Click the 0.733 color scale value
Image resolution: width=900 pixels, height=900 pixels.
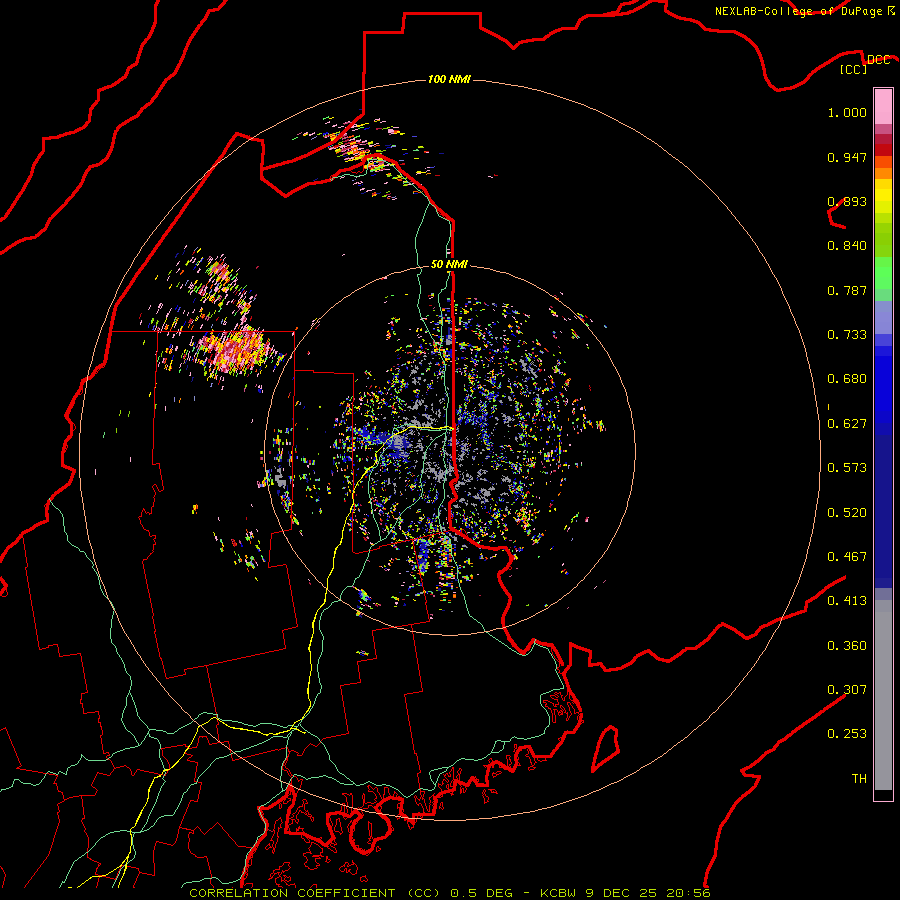[x=847, y=335]
